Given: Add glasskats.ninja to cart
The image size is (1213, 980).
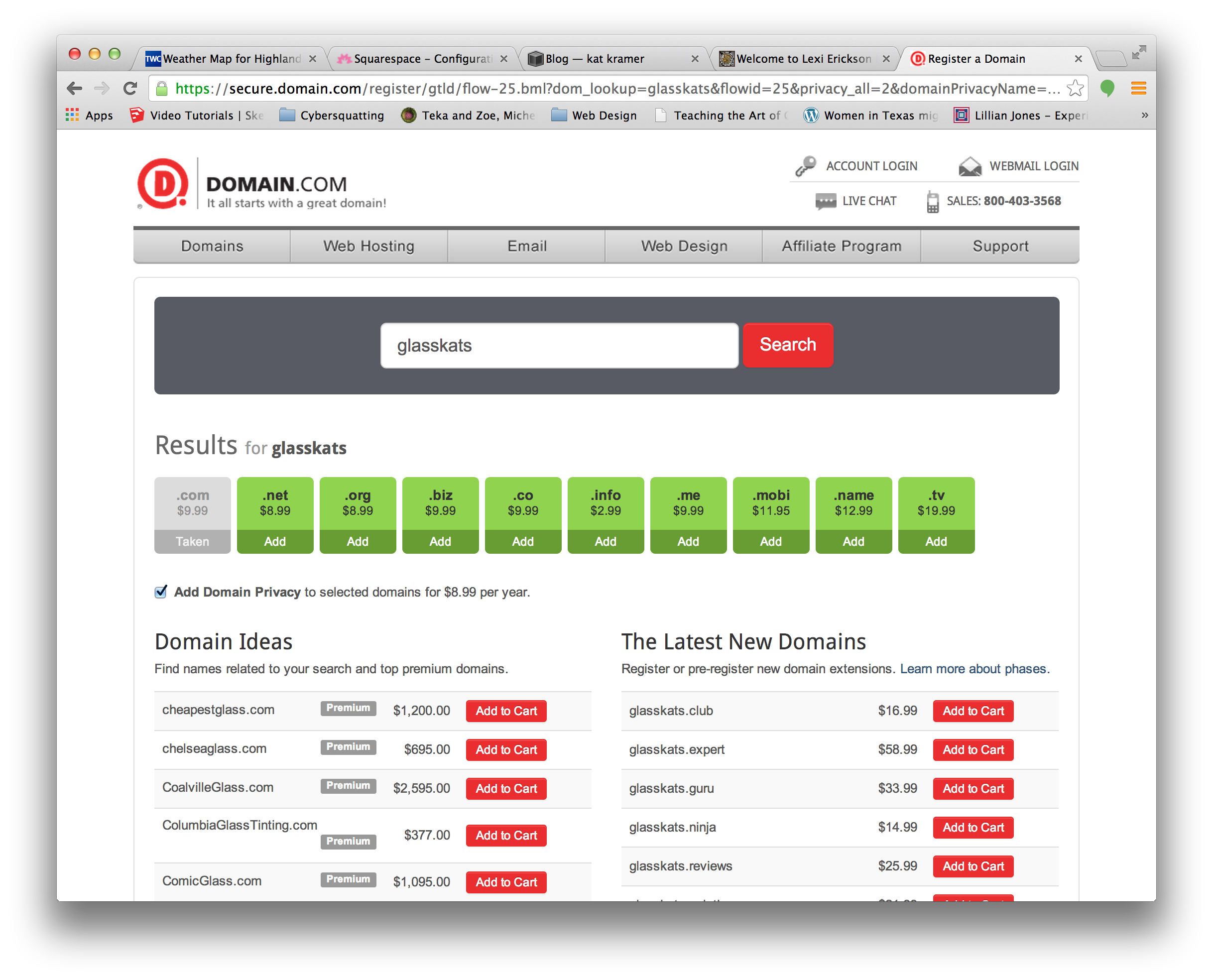Looking at the screenshot, I should click(x=973, y=828).
